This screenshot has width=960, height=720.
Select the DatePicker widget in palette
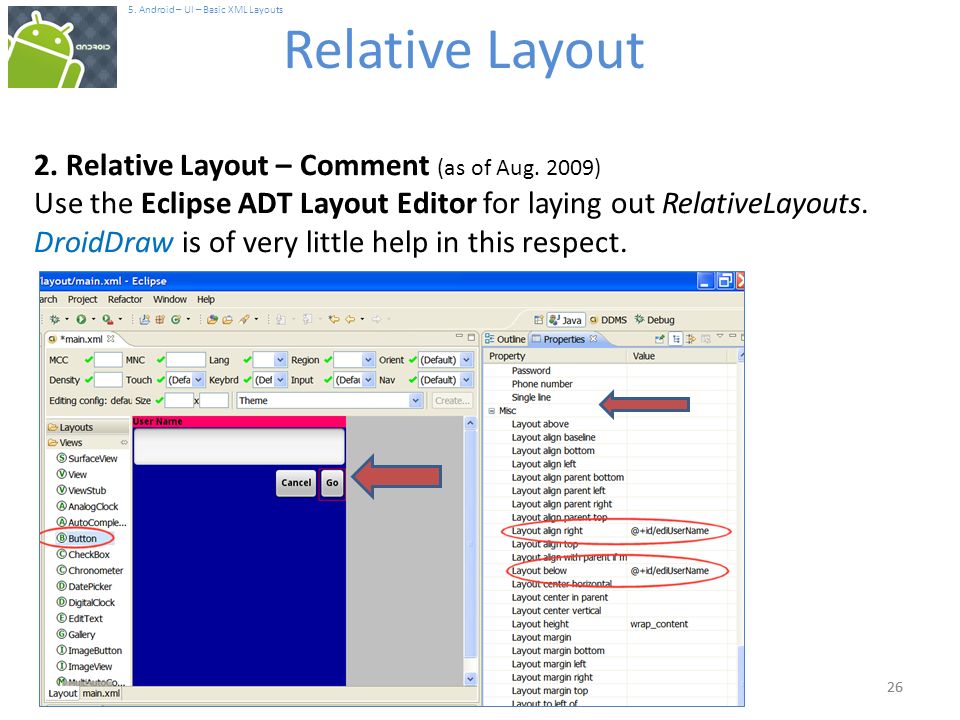click(x=84, y=586)
